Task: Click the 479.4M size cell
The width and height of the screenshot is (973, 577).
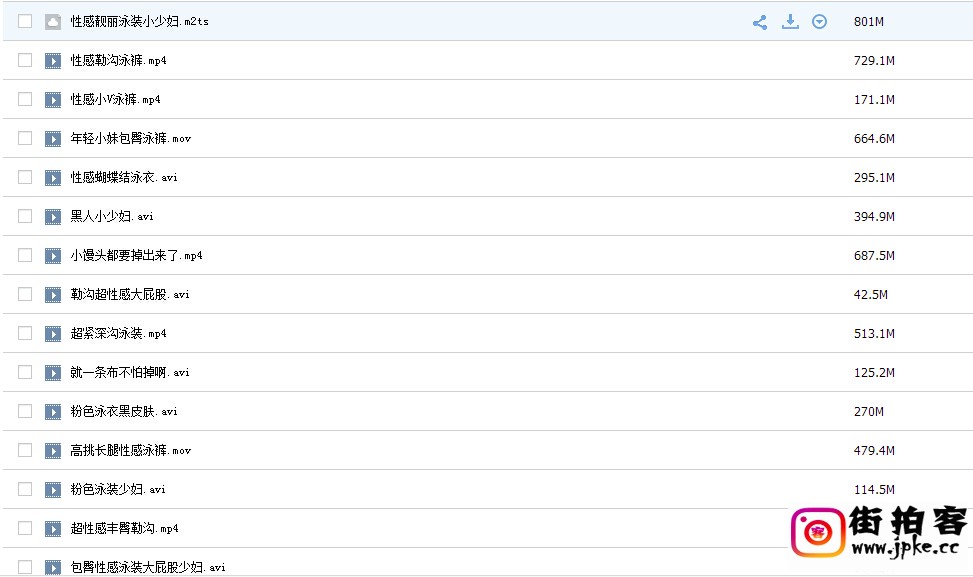Action: 874,451
